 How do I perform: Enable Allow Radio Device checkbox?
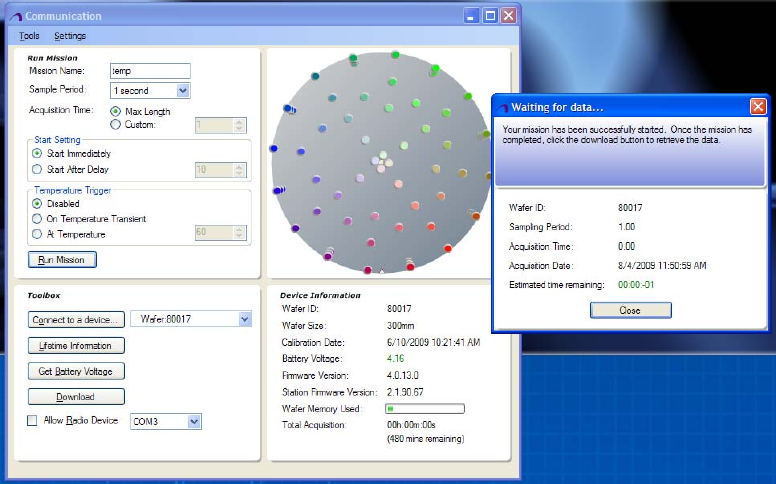click(x=33, y=421)
